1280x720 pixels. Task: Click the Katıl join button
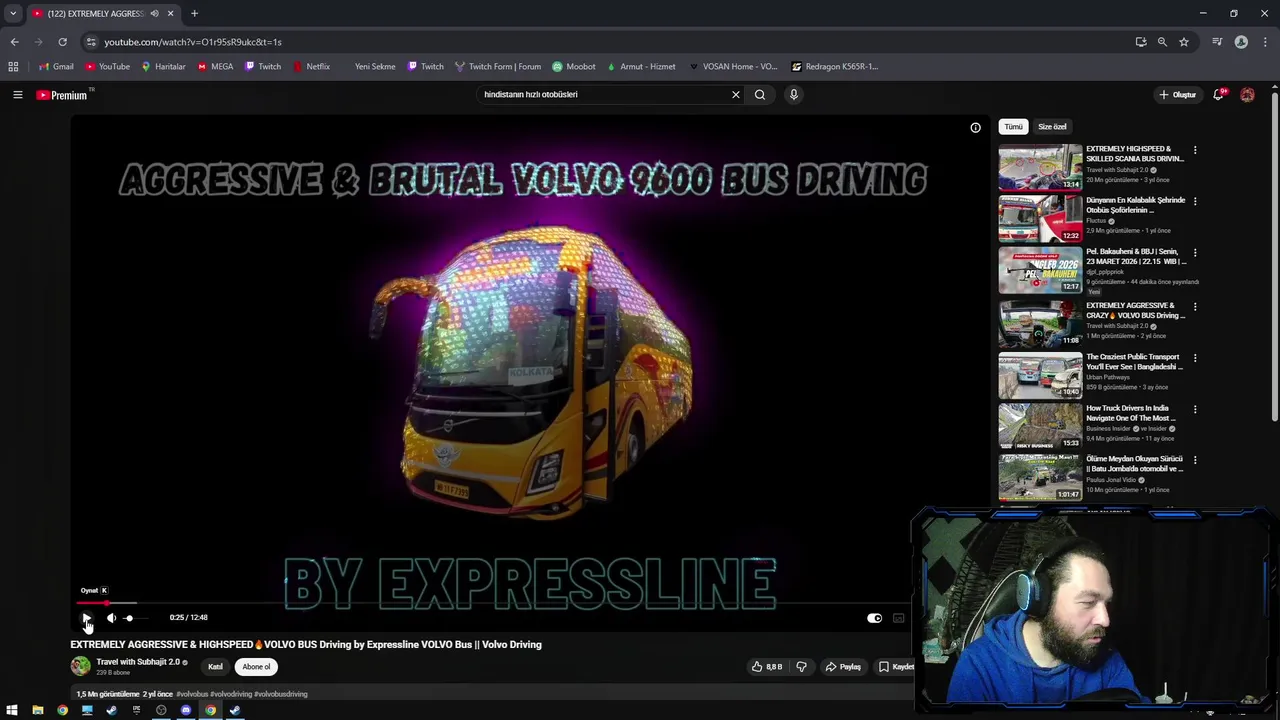(215, 667)
